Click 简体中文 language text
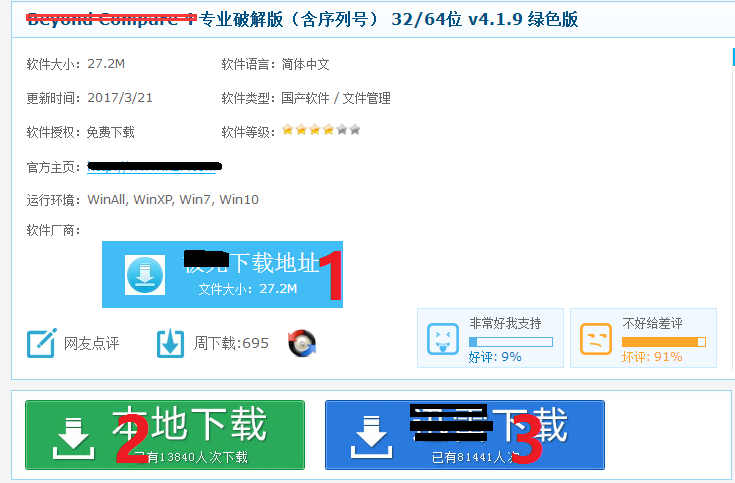 306,64
